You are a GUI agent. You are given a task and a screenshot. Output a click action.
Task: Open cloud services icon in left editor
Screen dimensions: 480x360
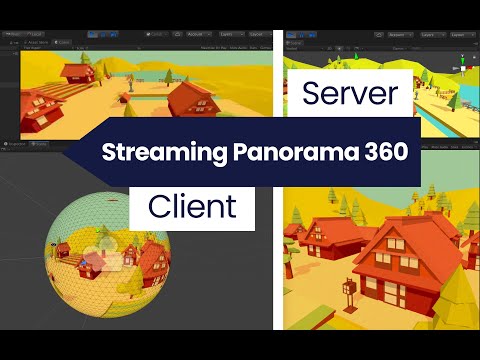[x=178, y=34]
